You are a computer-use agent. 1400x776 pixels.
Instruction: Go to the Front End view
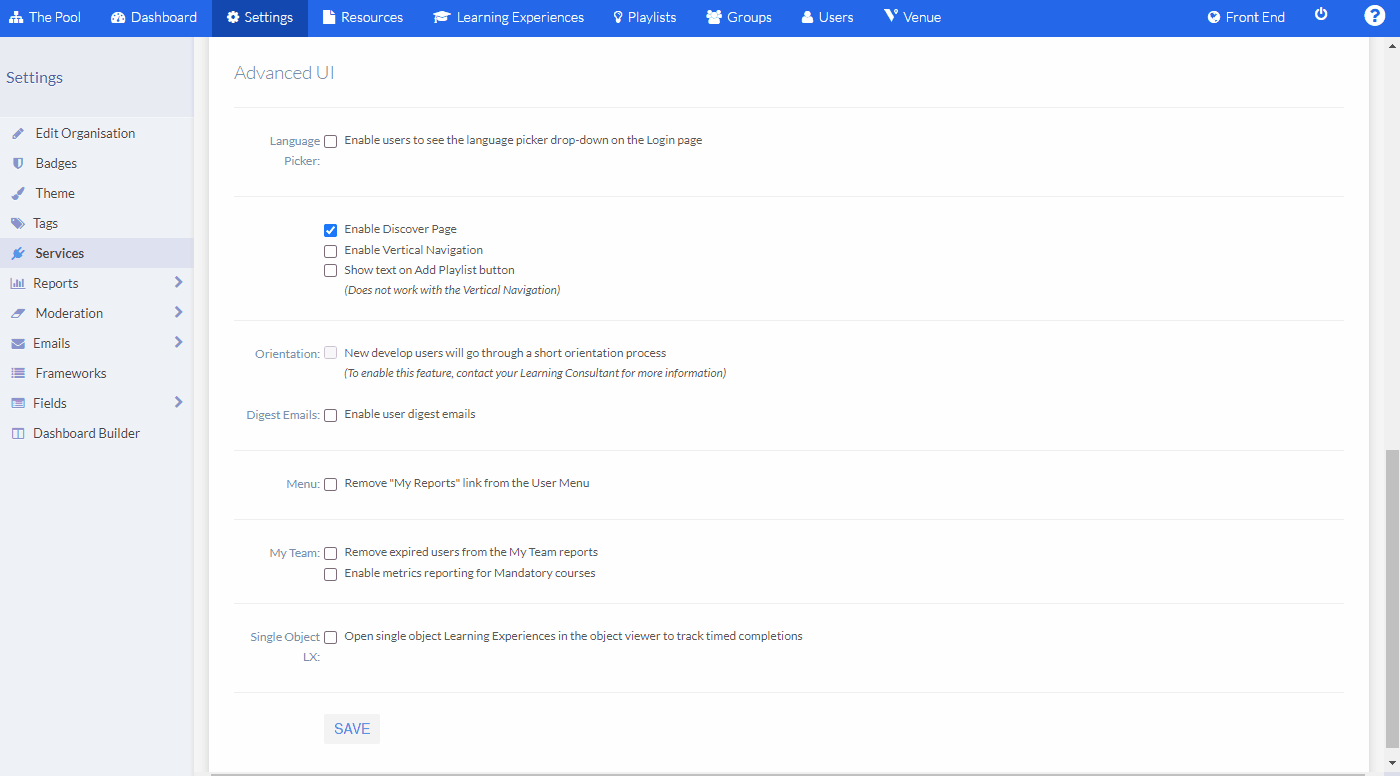click(x=1245, y=16)
